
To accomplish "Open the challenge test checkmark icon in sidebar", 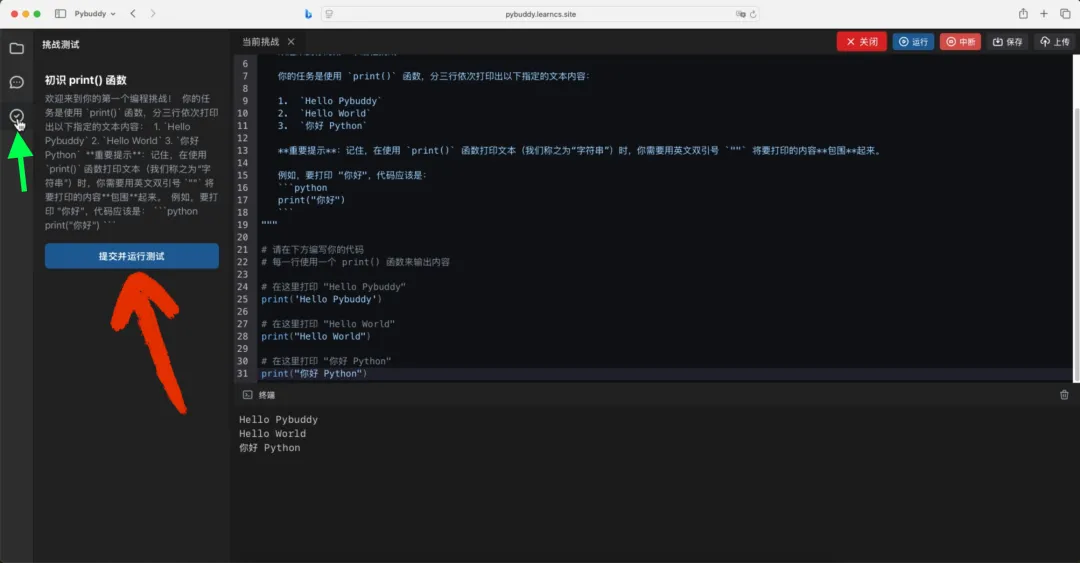I will [x=17, y=116].
